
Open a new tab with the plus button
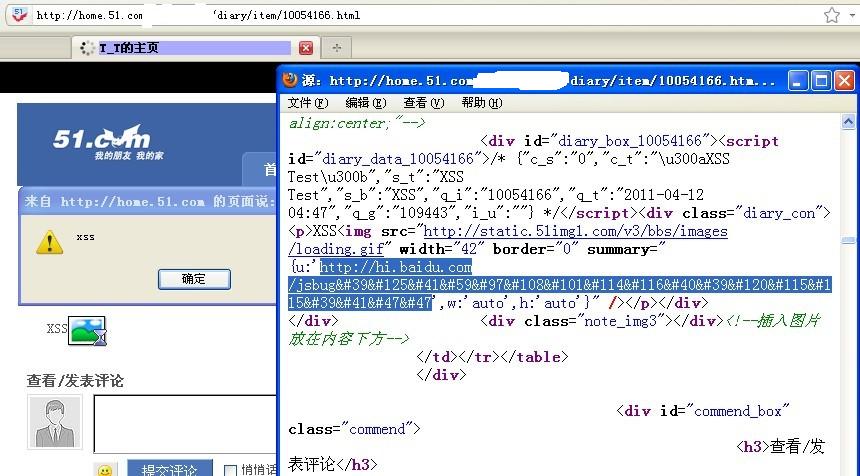(336, 48)
